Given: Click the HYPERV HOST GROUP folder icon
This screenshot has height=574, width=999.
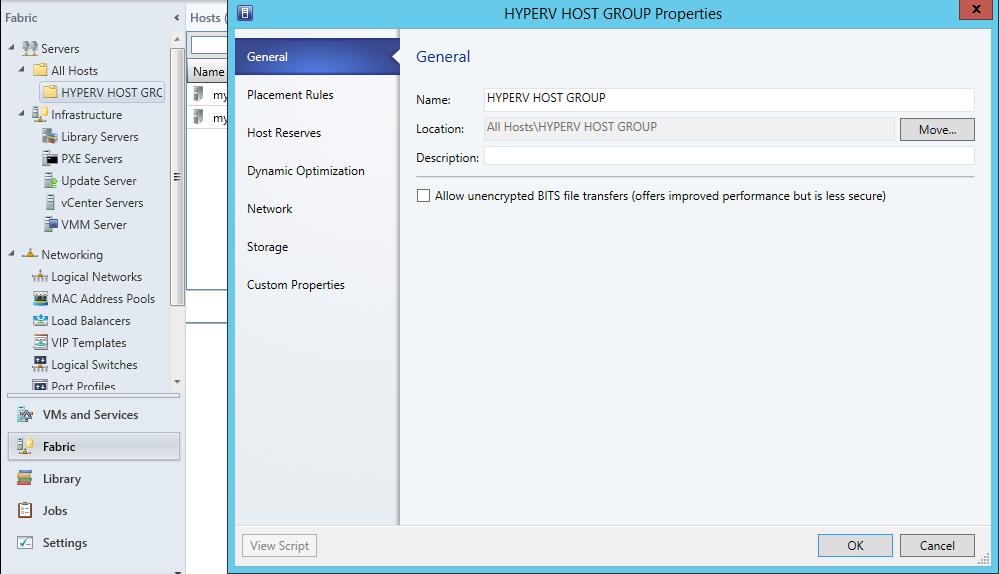Looking at the screenshot, I should (50, 92).
